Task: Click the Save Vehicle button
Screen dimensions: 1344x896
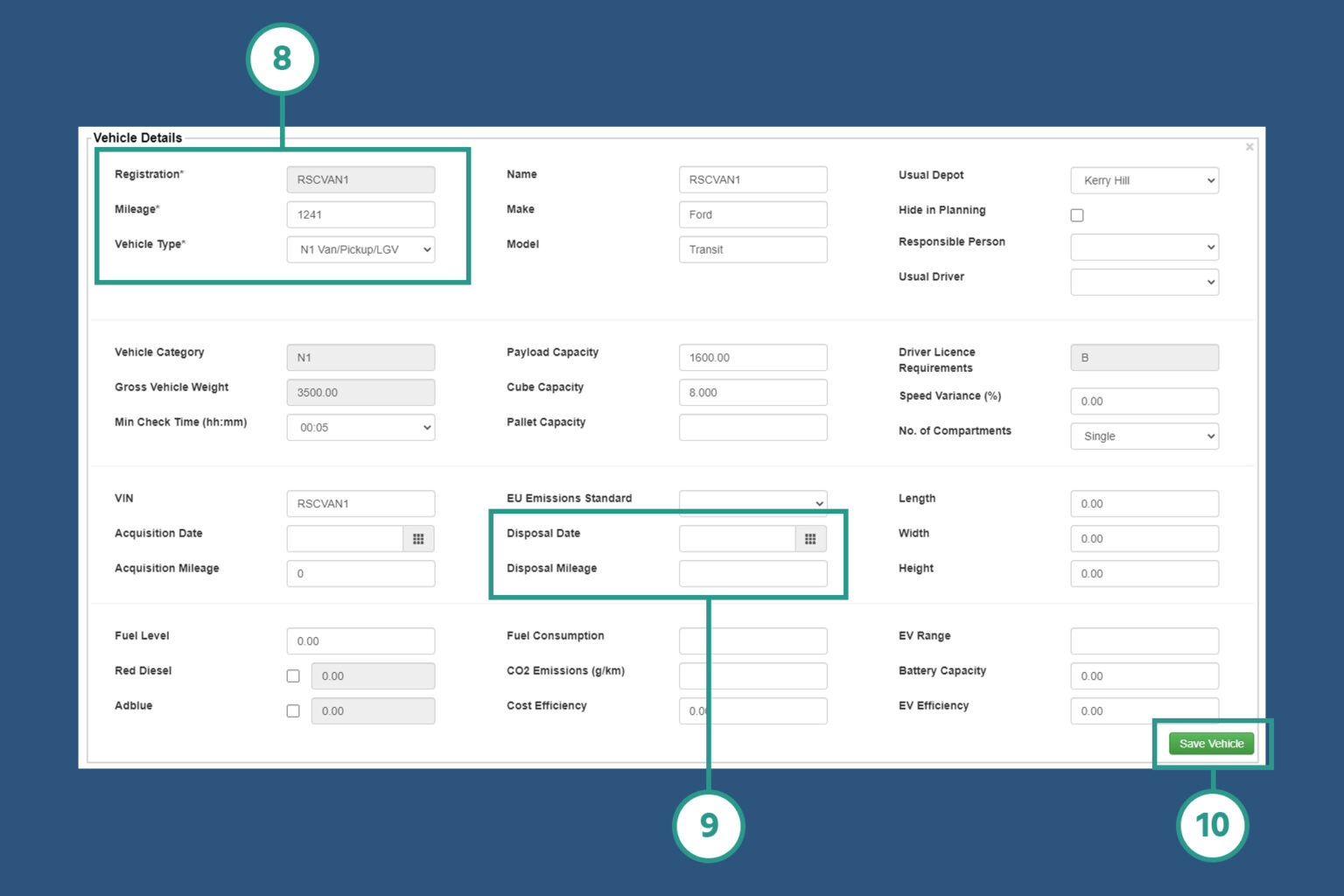Action: (1212, 743)
